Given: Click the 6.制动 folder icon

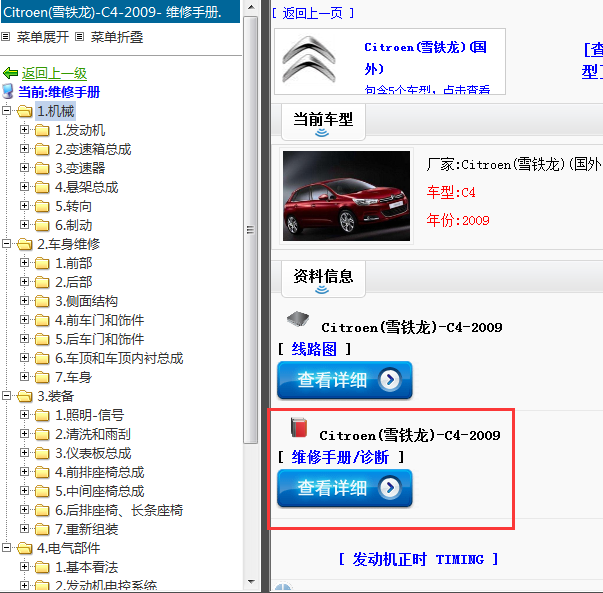Looking at the screenshot, I should 42,225.
